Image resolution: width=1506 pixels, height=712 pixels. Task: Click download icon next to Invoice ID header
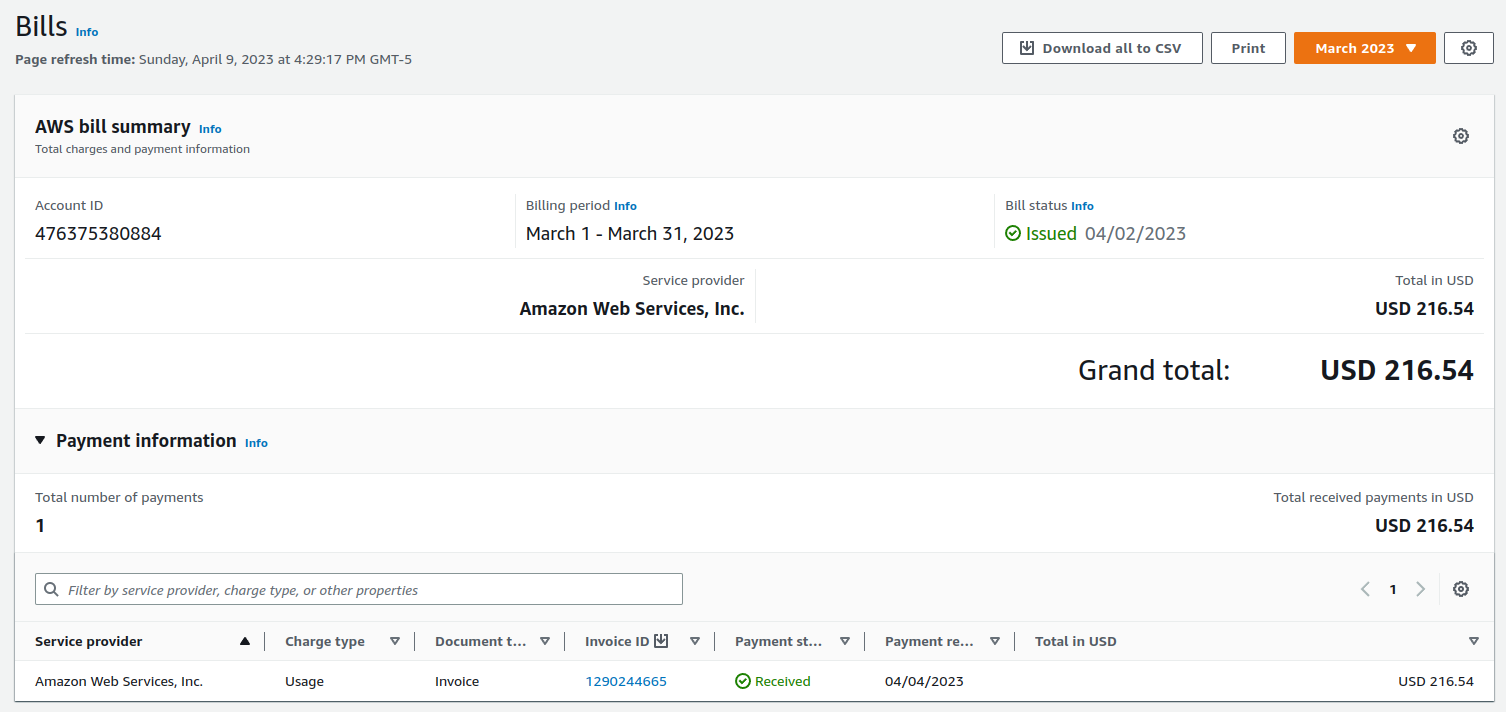coord(661,641)
